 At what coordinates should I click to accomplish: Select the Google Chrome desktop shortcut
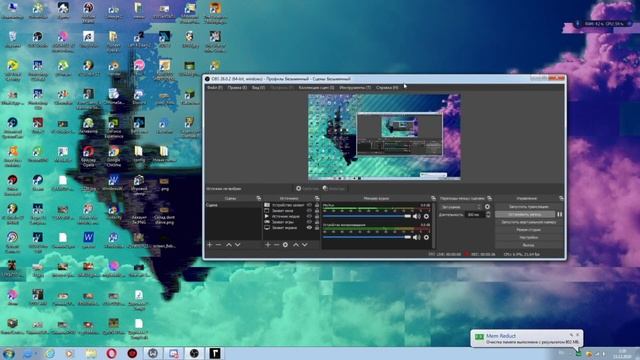point(113,156)
